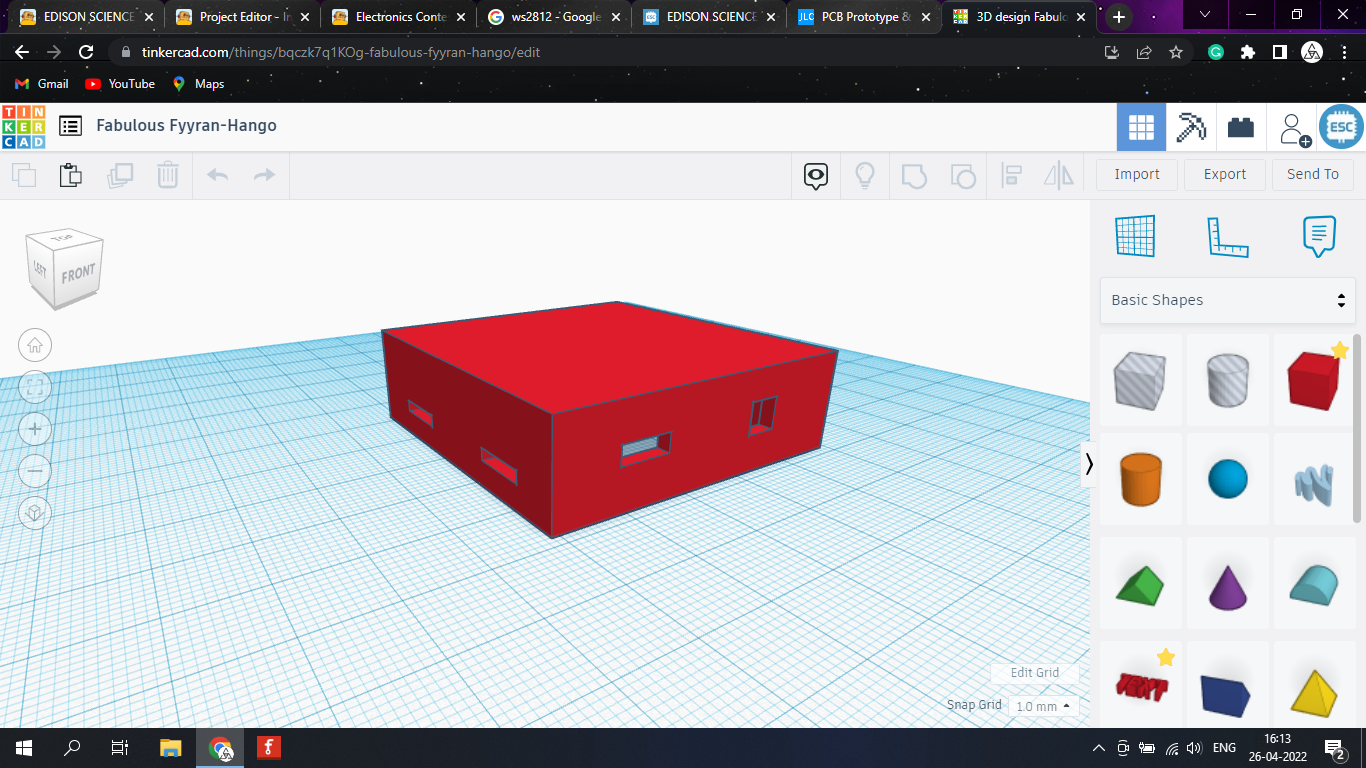Click Fit all in view icon
This screenshot has width=1366, height=768.
pyautogui.click(x=35, y=387)
